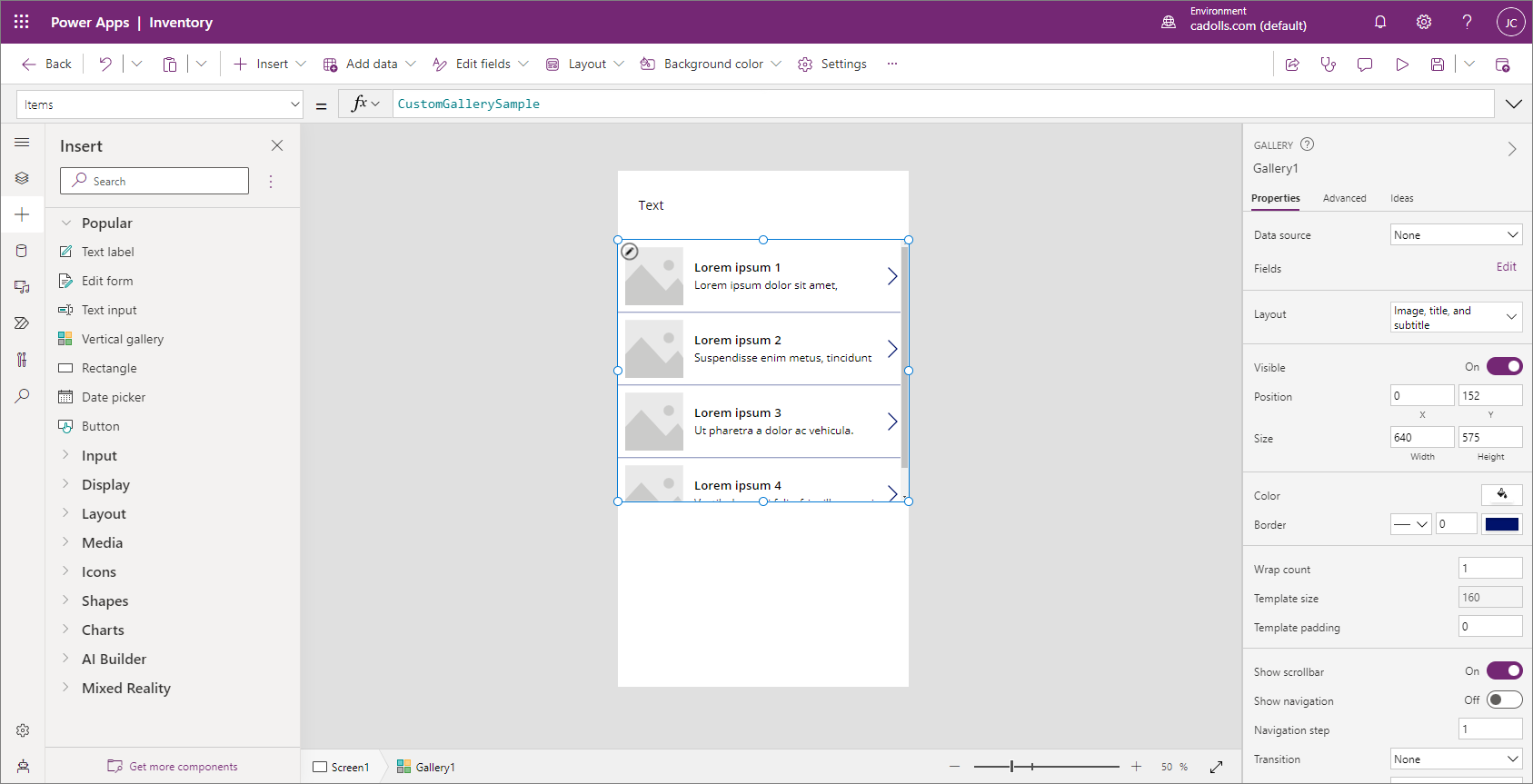Click the Undo icon in toolbar
The image size is (1533, 784).
click(x=105, y=64)
